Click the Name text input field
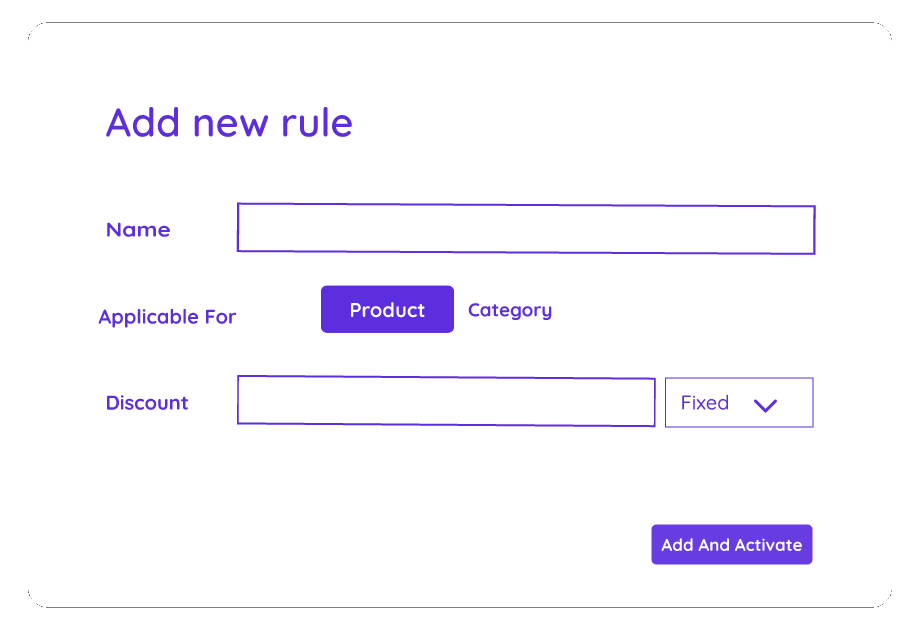The image size is (920, 630). point(526,229)
